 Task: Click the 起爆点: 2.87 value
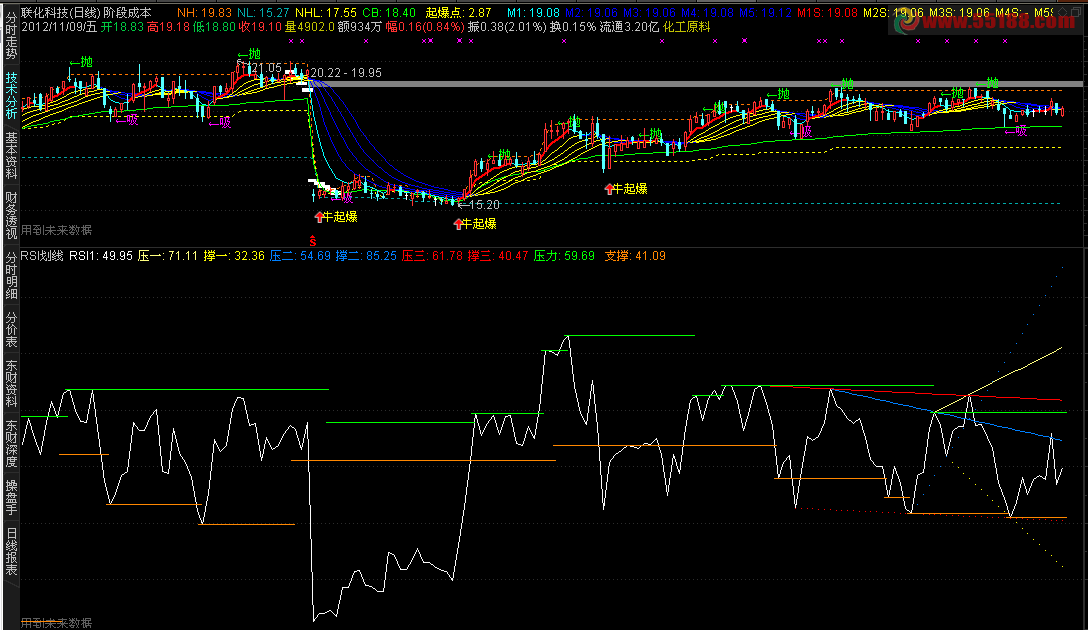[x=459, y=12]
